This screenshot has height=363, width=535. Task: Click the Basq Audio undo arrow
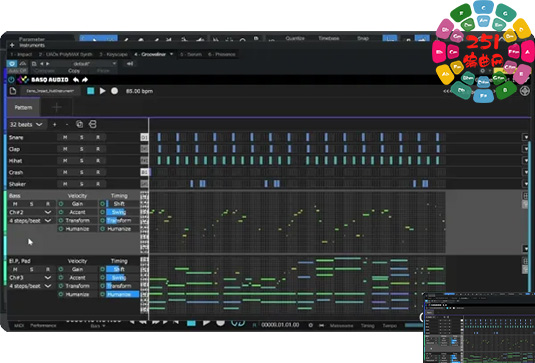pyautogui.click(x=76, y=80)
